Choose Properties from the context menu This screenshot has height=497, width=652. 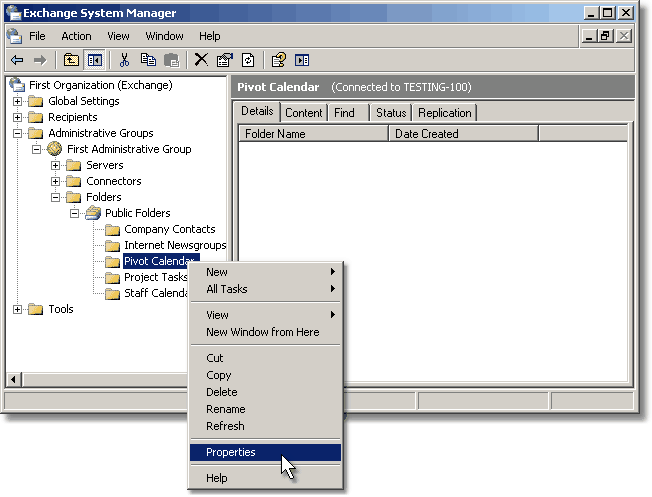(265, 452)
